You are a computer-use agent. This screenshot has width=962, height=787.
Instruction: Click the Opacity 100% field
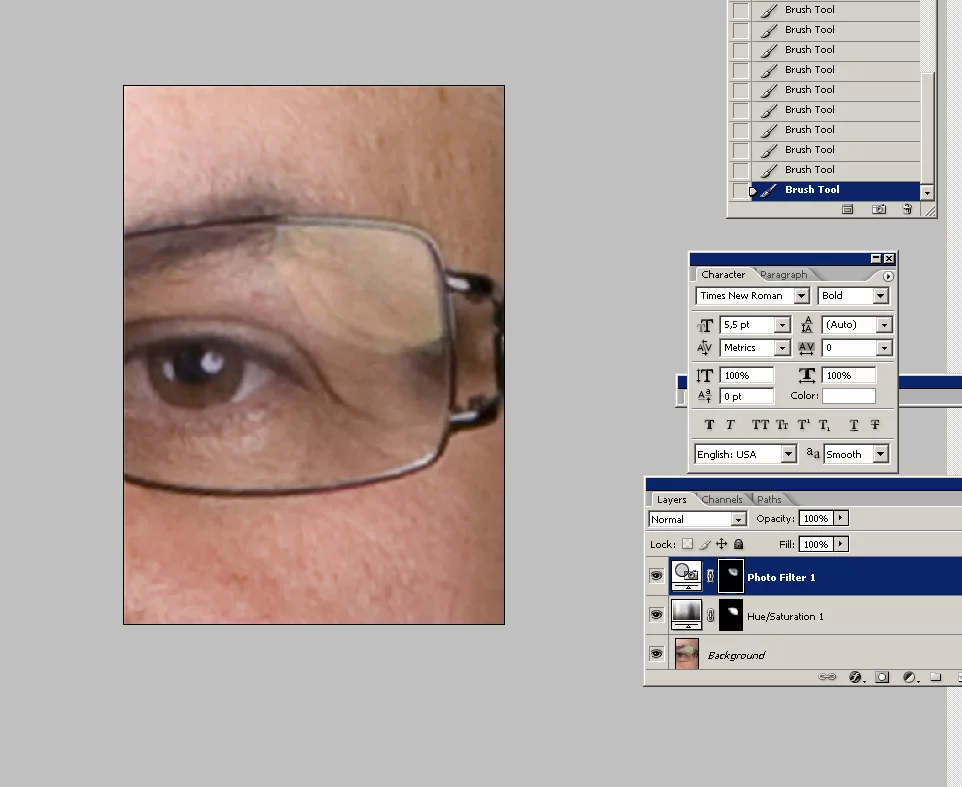pos(815,518)
